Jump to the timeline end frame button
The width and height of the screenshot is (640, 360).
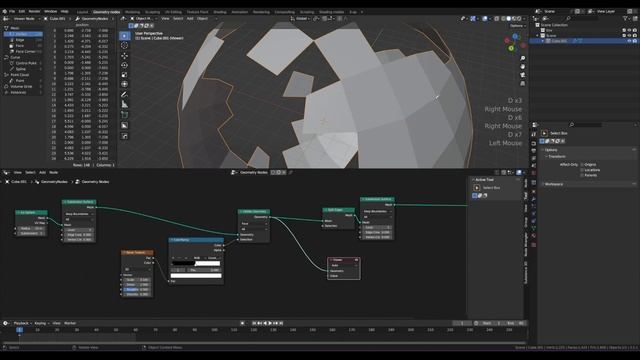281,323
